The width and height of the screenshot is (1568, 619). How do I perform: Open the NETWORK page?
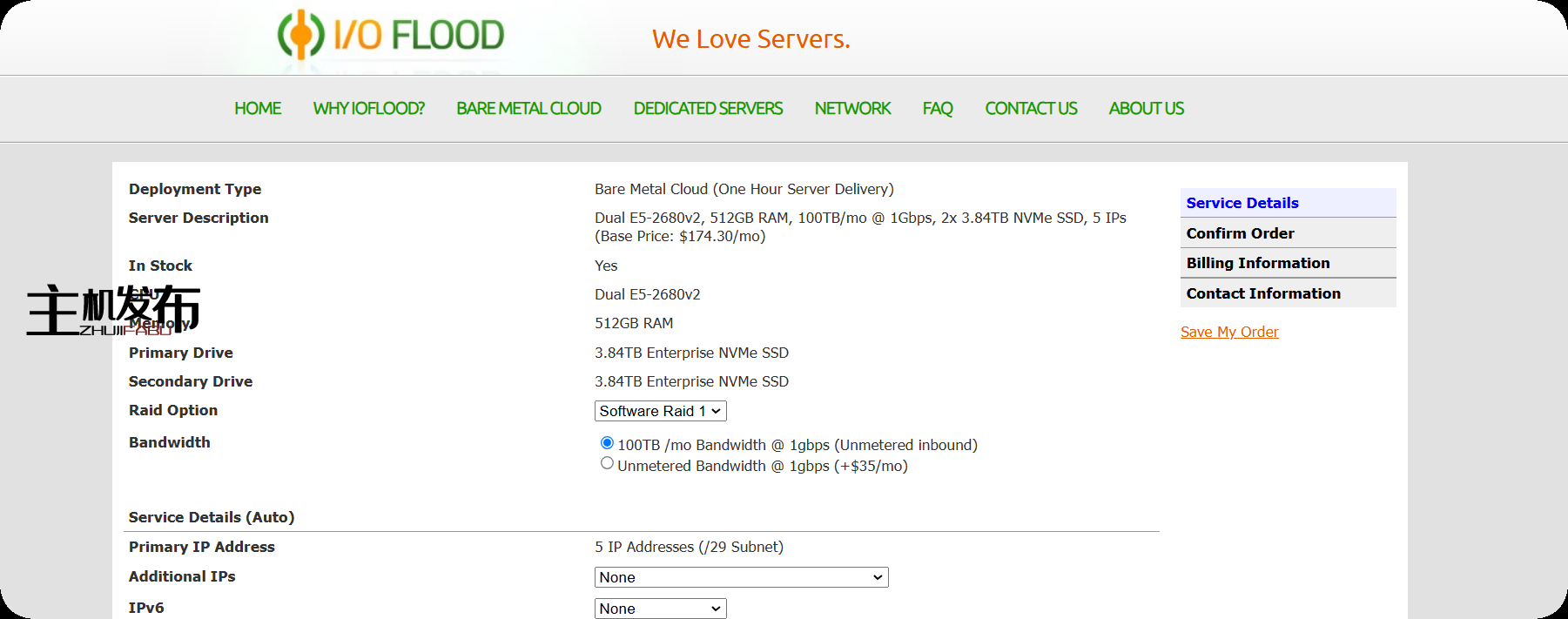click(852, 109)
